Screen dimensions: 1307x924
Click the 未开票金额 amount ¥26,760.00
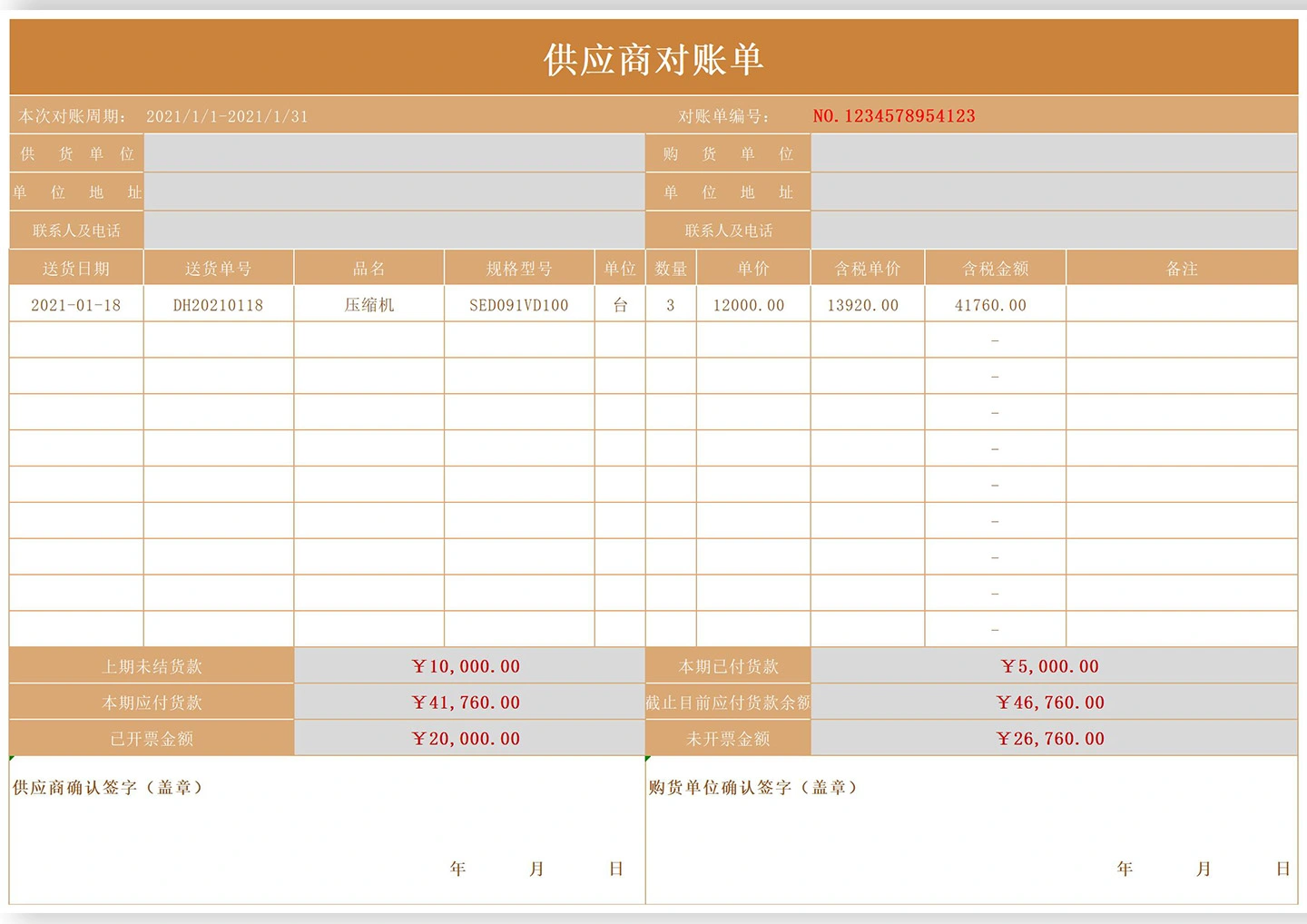pos(1050,739)
